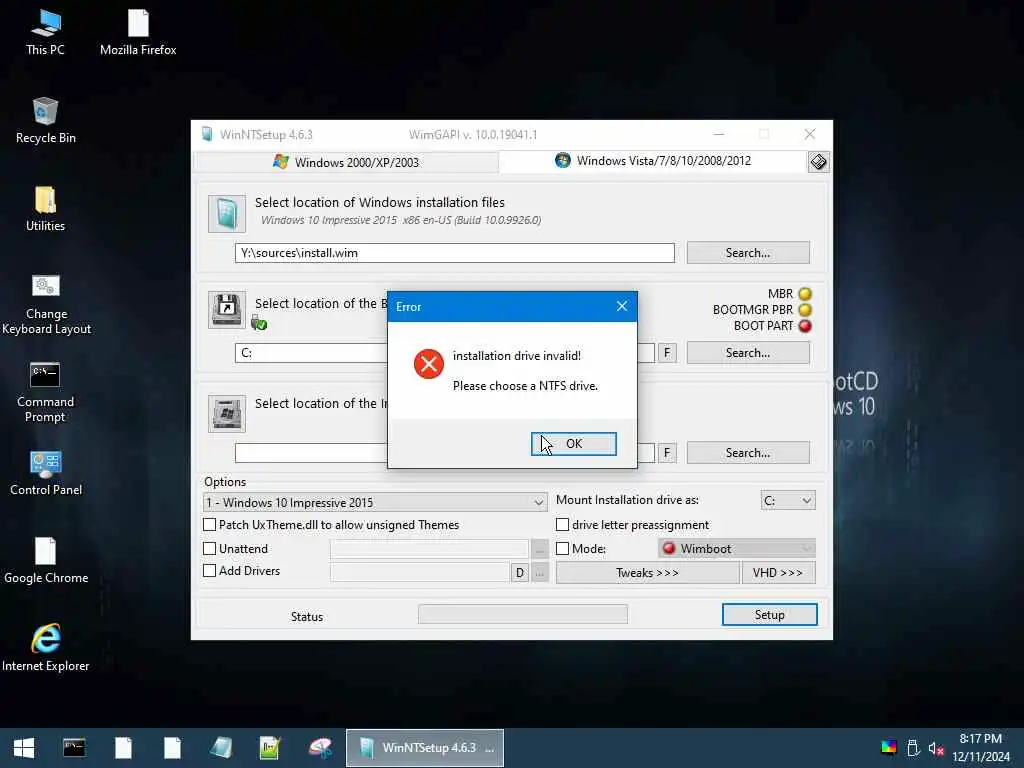Close the Error dialog with X
This screenshot has height=768, width=1024.
point(622,306)
